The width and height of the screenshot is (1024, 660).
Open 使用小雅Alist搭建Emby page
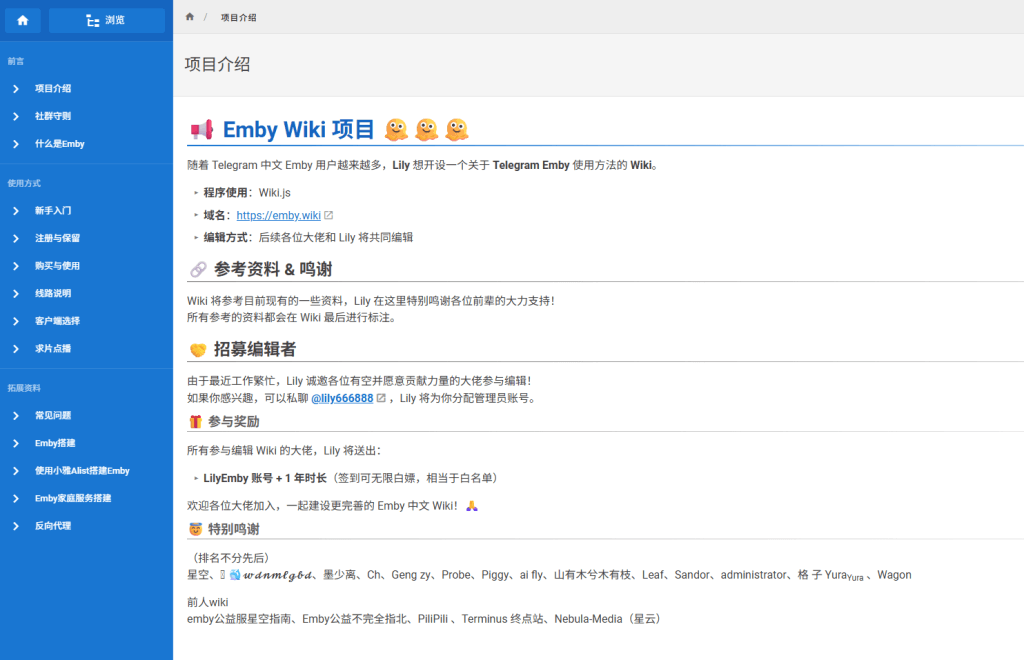click(x=82, y=471)
